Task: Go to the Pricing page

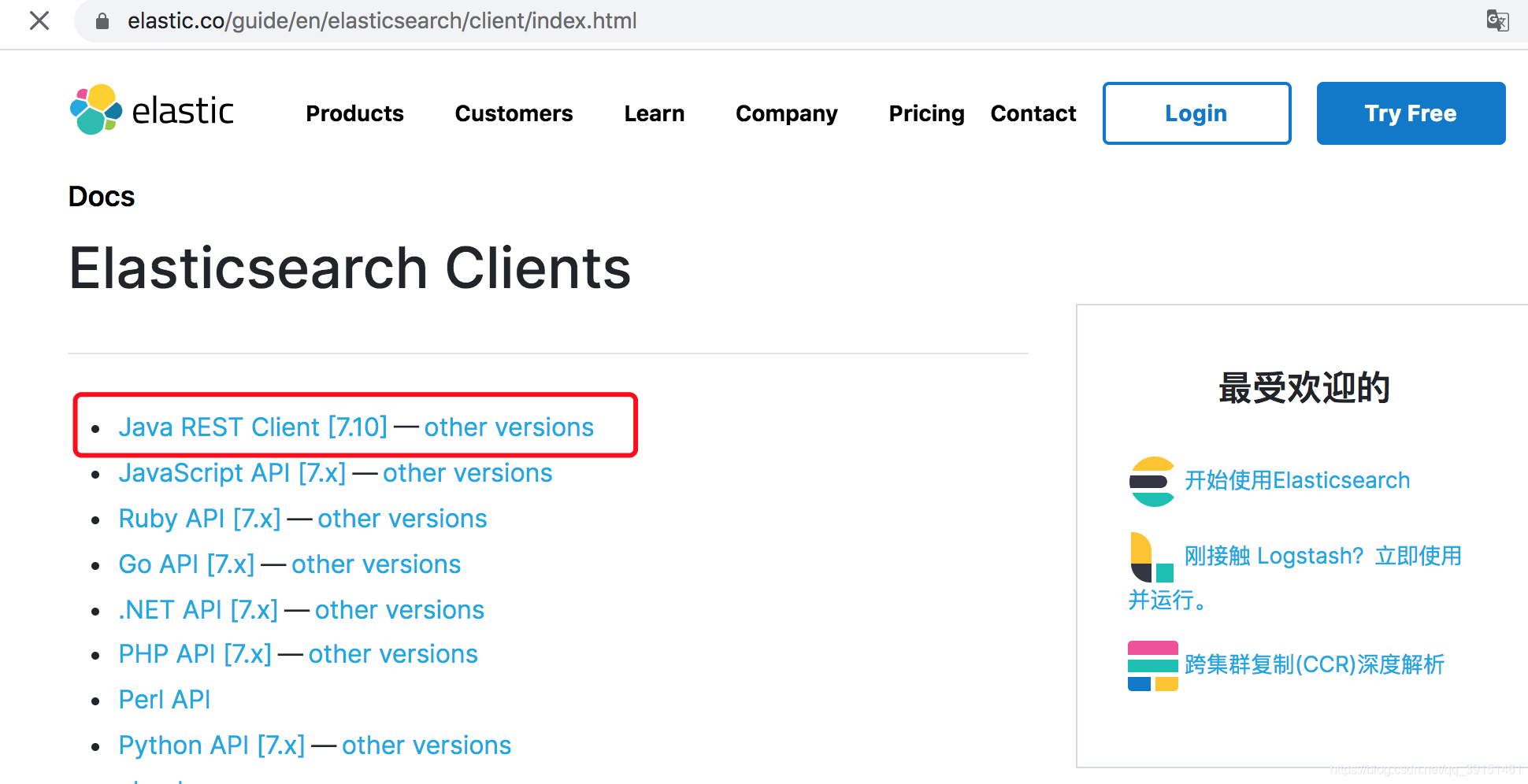Action: point(926,113)
